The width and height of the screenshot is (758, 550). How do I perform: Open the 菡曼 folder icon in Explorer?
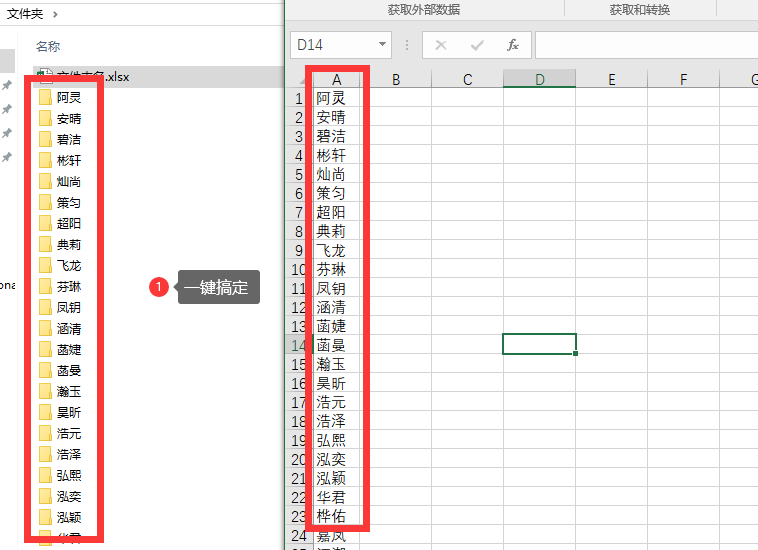click(x=45, y=370)
